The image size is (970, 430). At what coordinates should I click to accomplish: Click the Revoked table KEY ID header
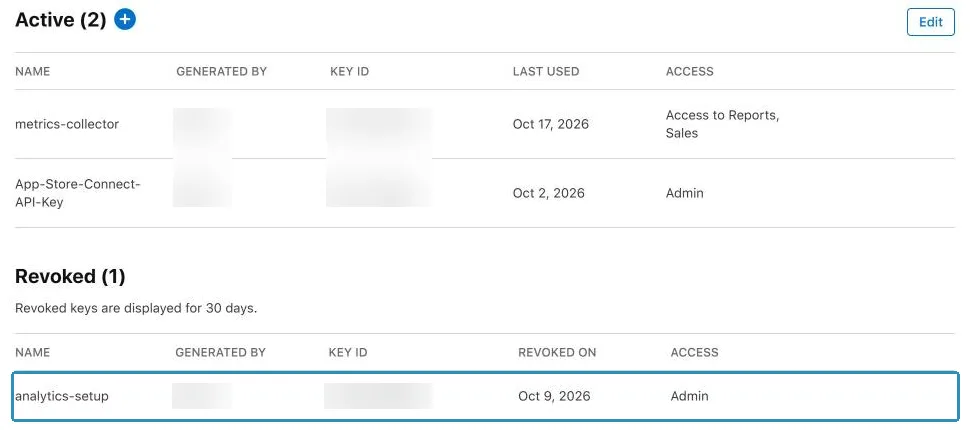click(348, 353)
